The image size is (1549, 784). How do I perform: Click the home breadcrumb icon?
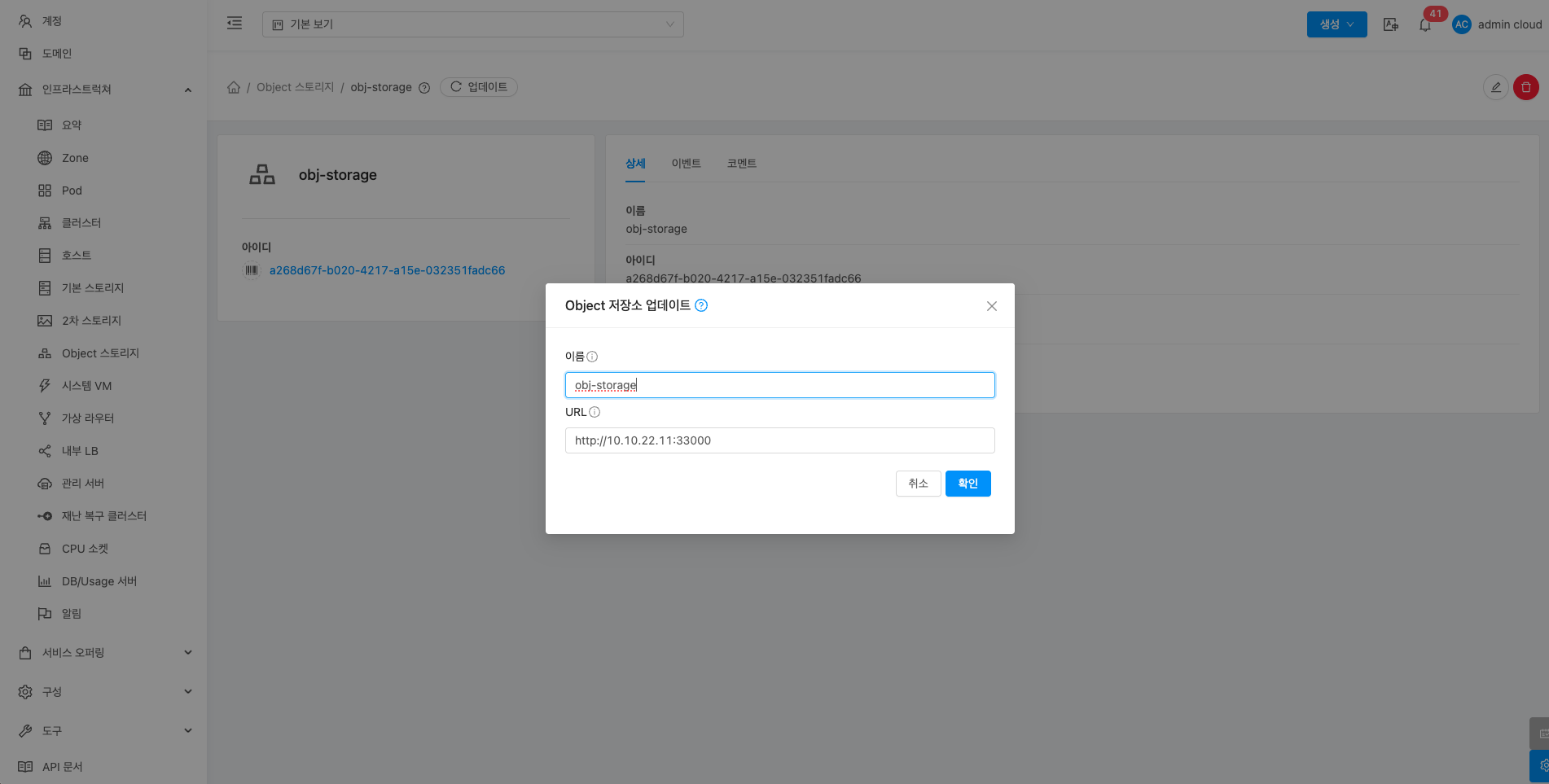234,87
